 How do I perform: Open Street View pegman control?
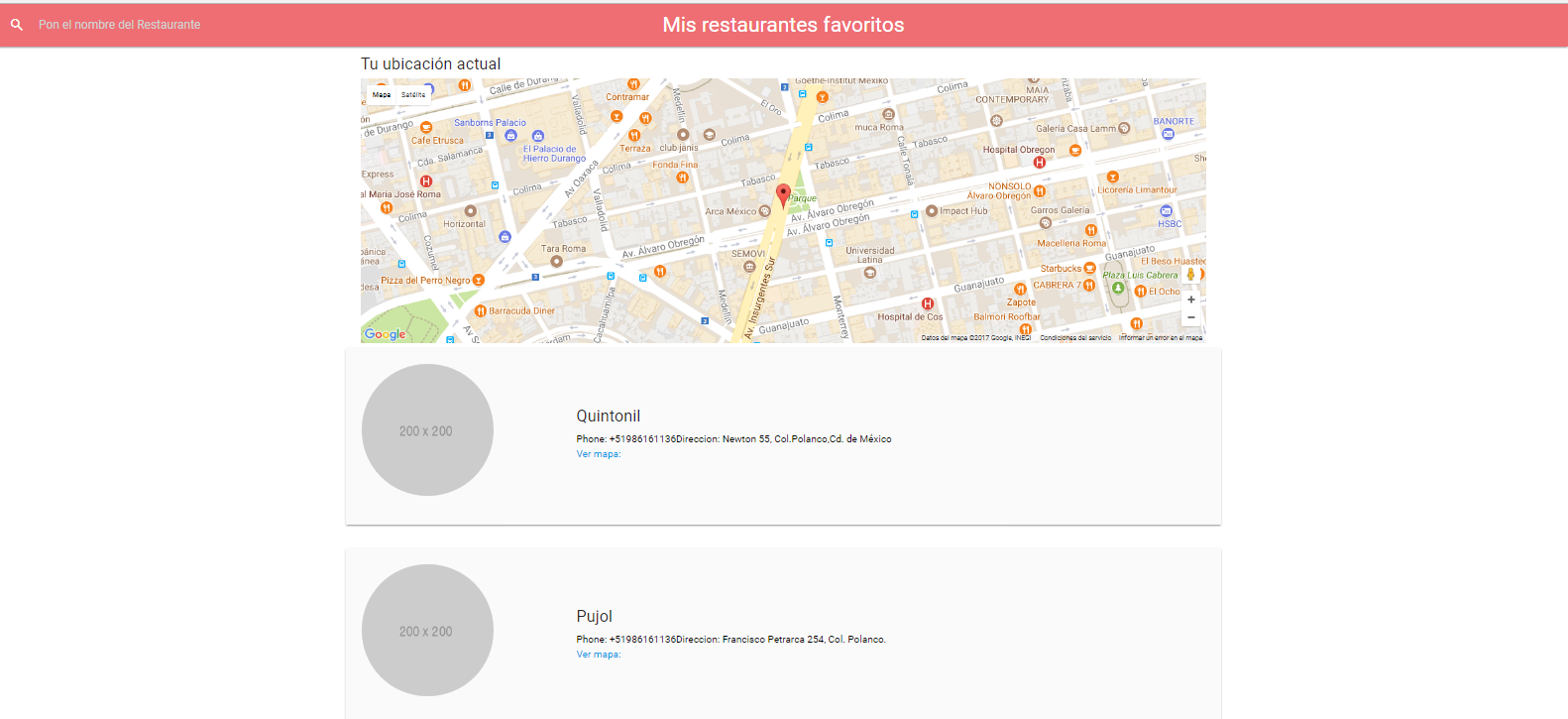(1190, 276)
